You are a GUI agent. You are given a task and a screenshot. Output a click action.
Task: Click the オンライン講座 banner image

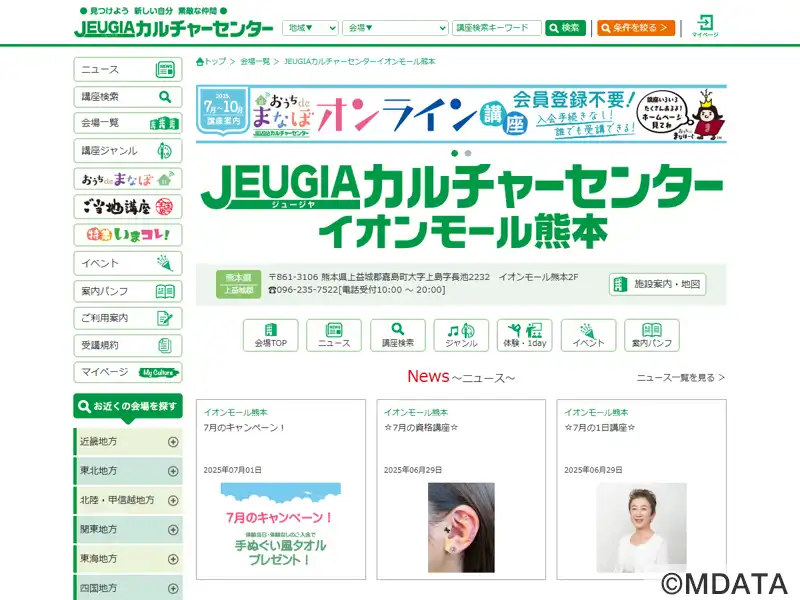click(461, 114)
